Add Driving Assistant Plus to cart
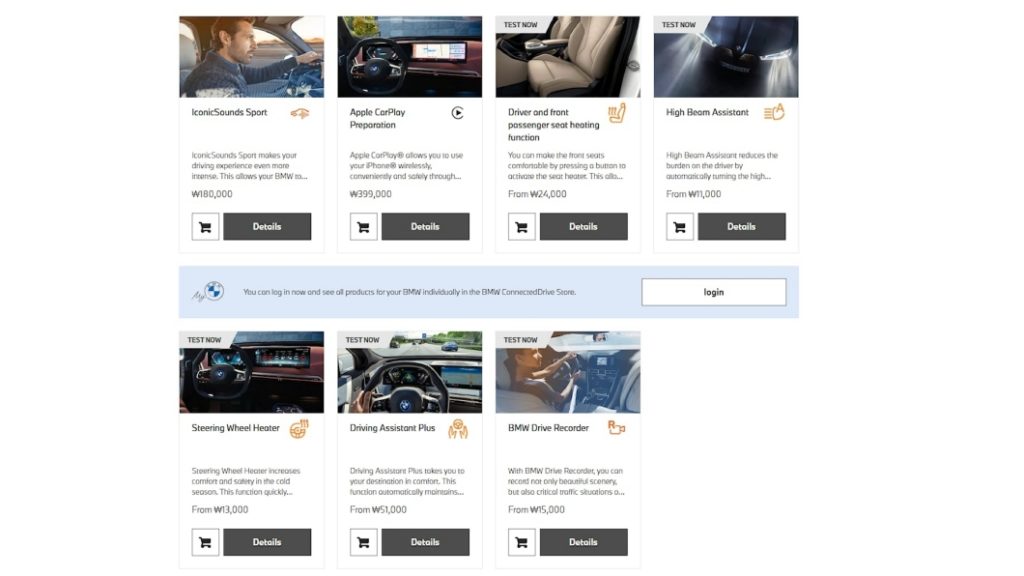 [x=363, y=542]
